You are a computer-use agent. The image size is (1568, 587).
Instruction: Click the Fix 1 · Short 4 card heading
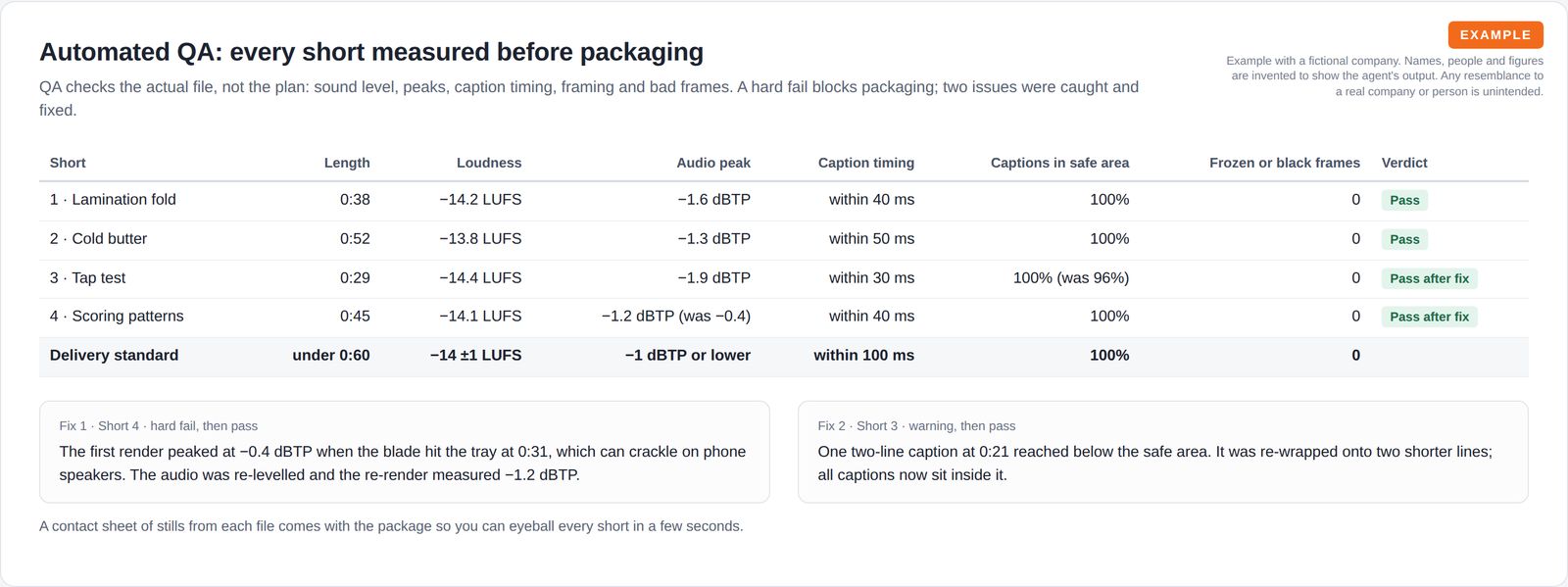159,425
